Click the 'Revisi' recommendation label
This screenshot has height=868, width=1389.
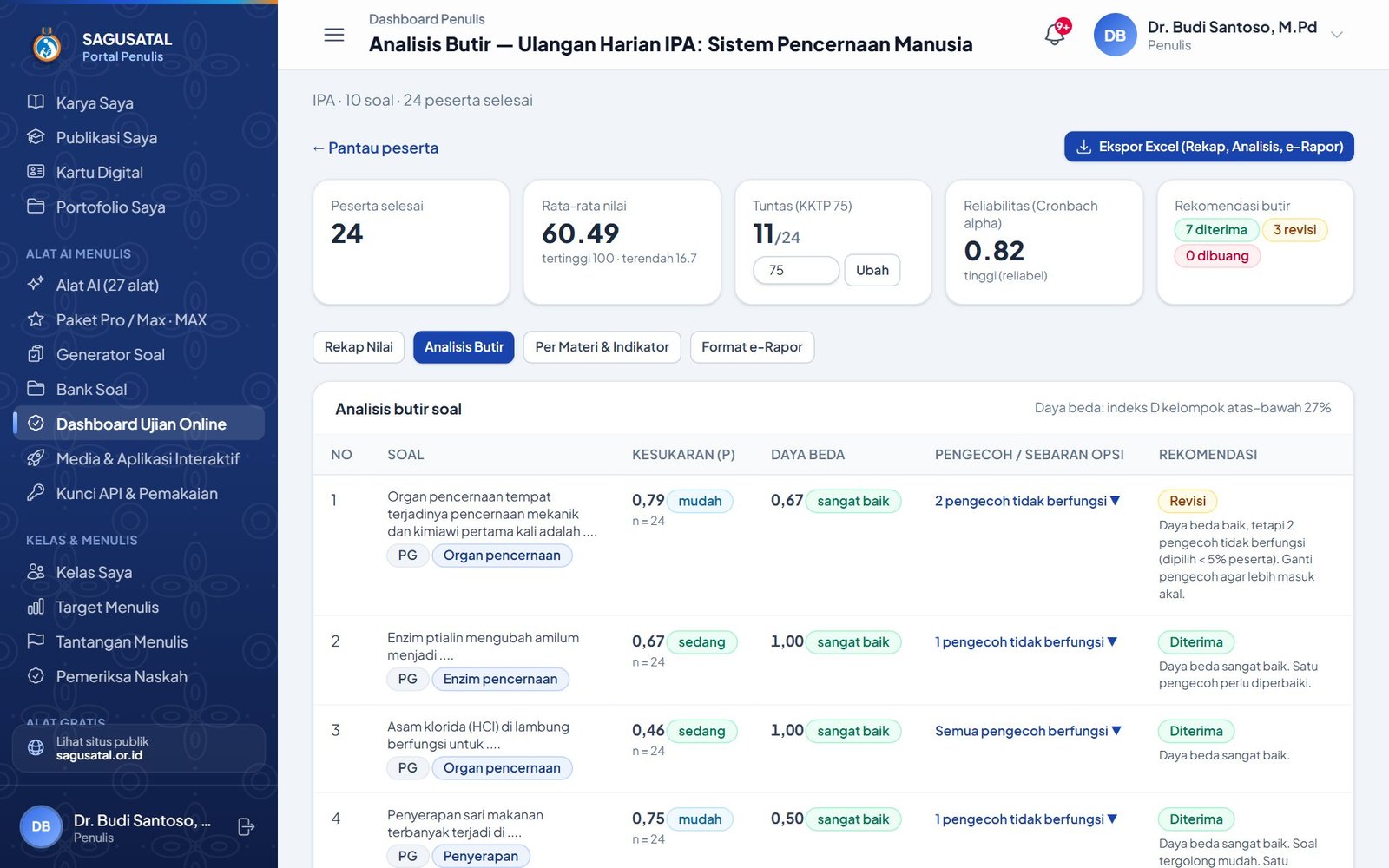coord(1188,501)
